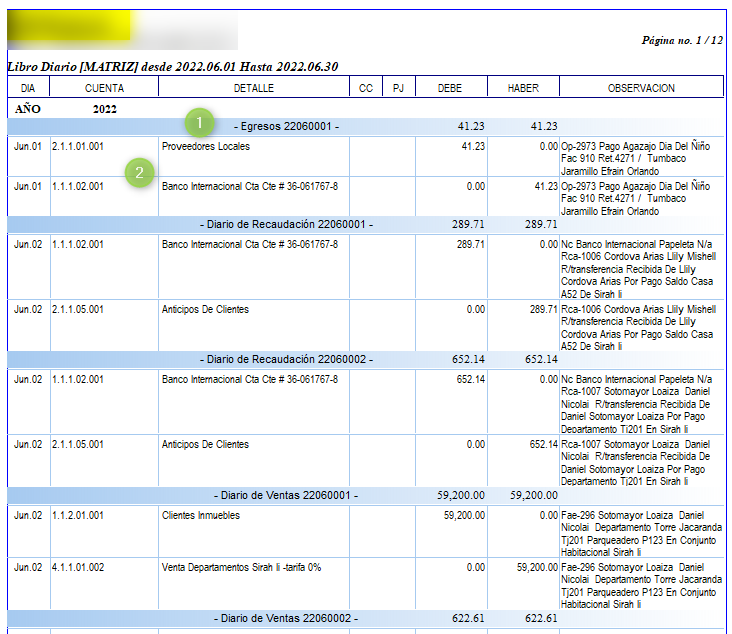The height and width of the screenshot is (634, 732).
Task: Click the Egresos 22060001 group row
Action: pos(285,127)
